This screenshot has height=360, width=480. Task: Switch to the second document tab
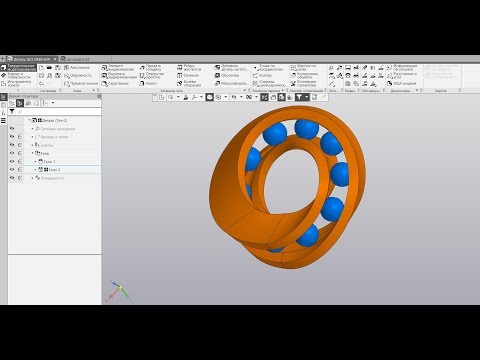click(x=76, y=59)
